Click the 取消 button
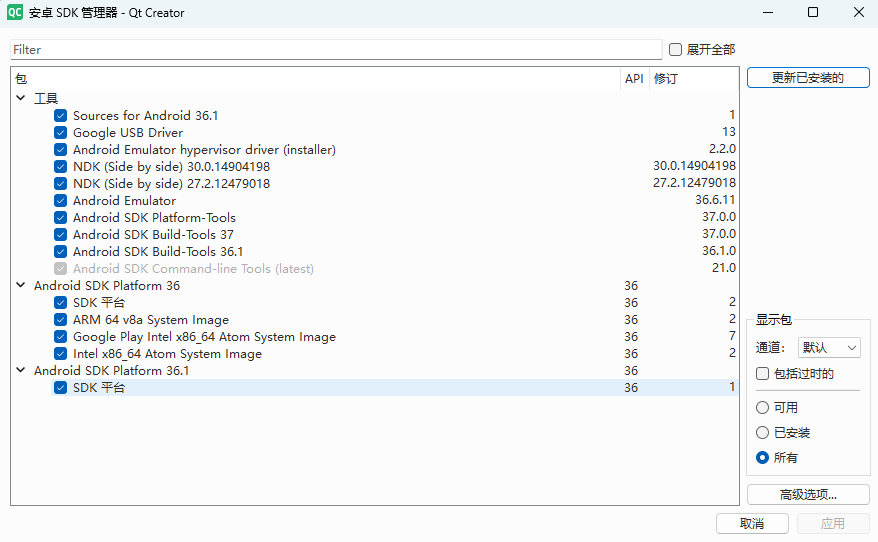Image resolution: width=878 pixels, height=542 pixels. pyautogui.click(x=752, y=524)
